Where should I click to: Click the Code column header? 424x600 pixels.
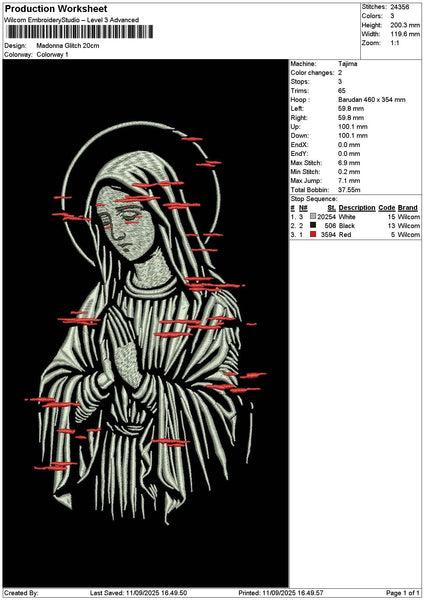coord(386,208)
